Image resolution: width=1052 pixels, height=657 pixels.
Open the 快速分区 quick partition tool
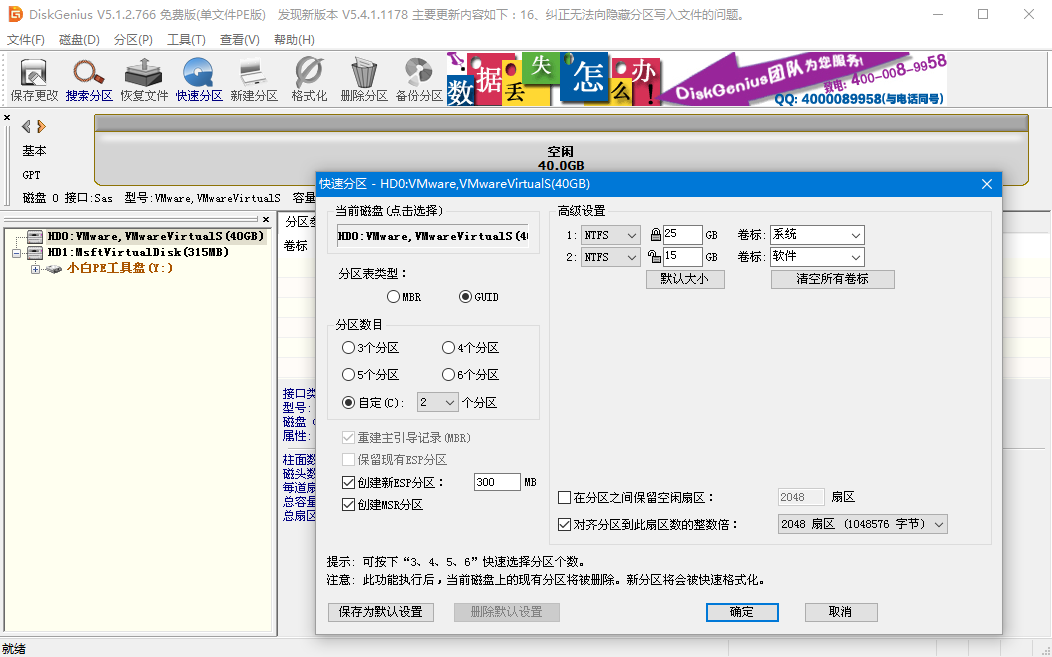(199, 80)
